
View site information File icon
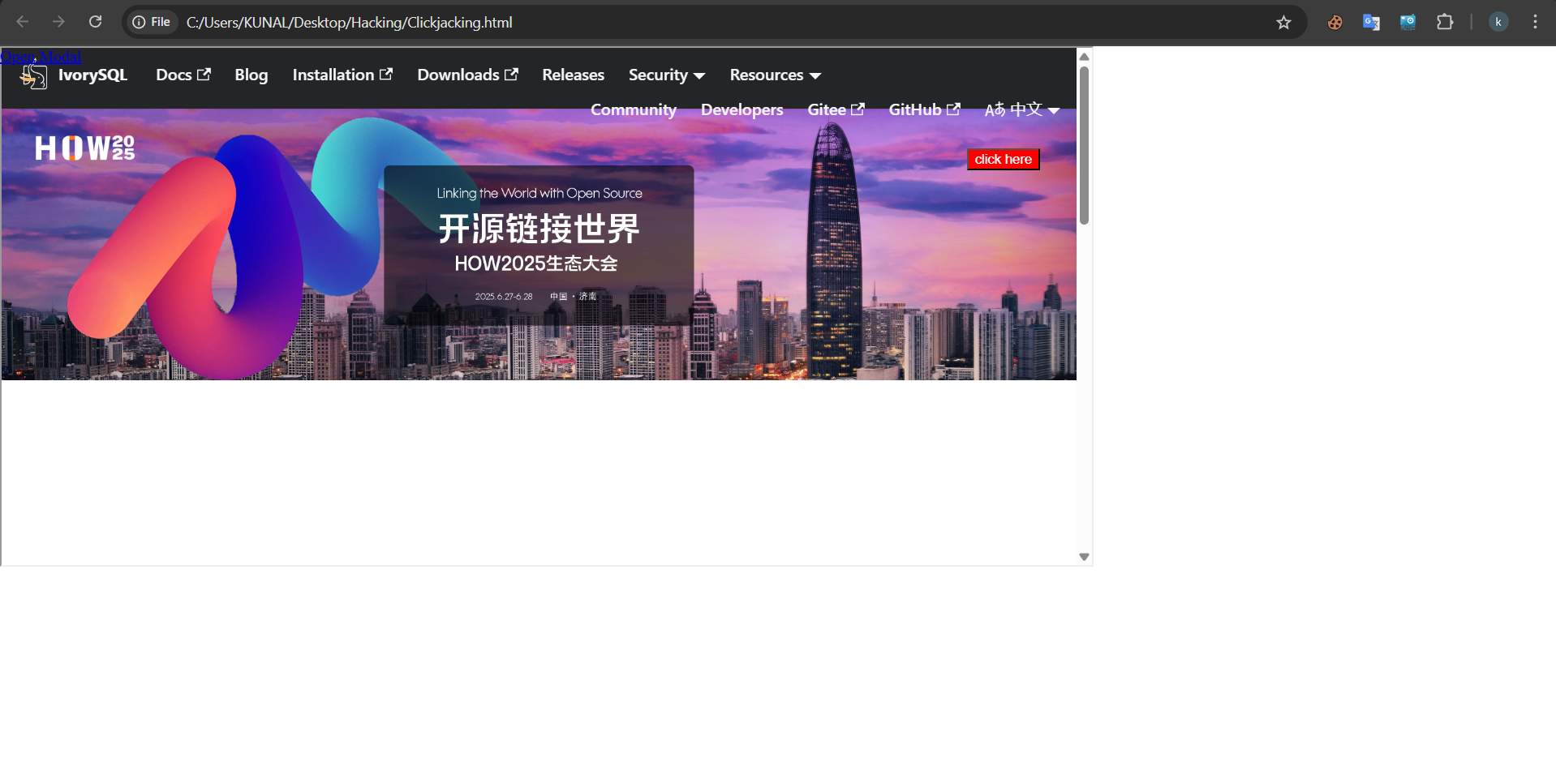click(x=152, y=22)
